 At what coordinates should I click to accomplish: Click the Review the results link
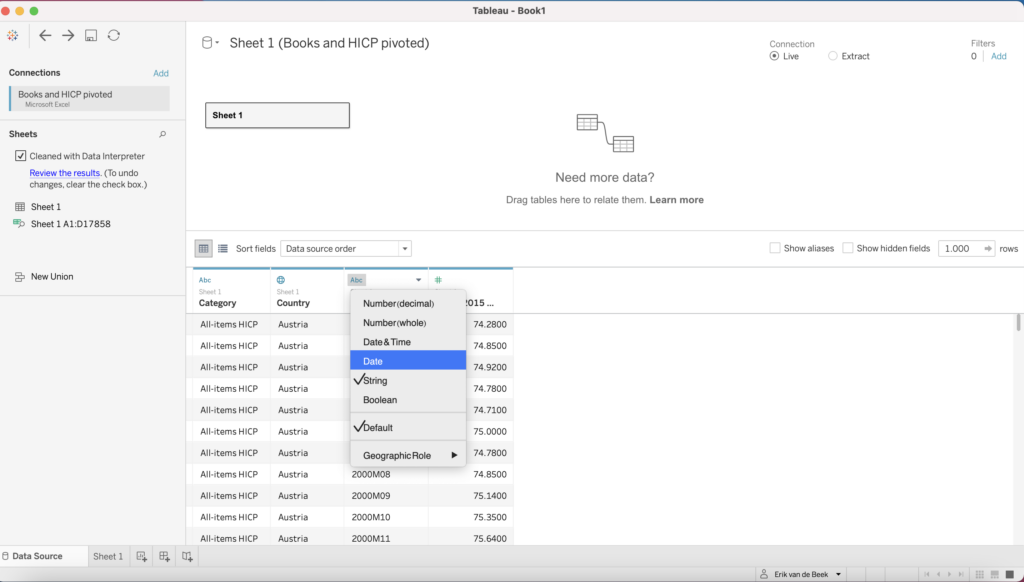(x=65, y=173)
